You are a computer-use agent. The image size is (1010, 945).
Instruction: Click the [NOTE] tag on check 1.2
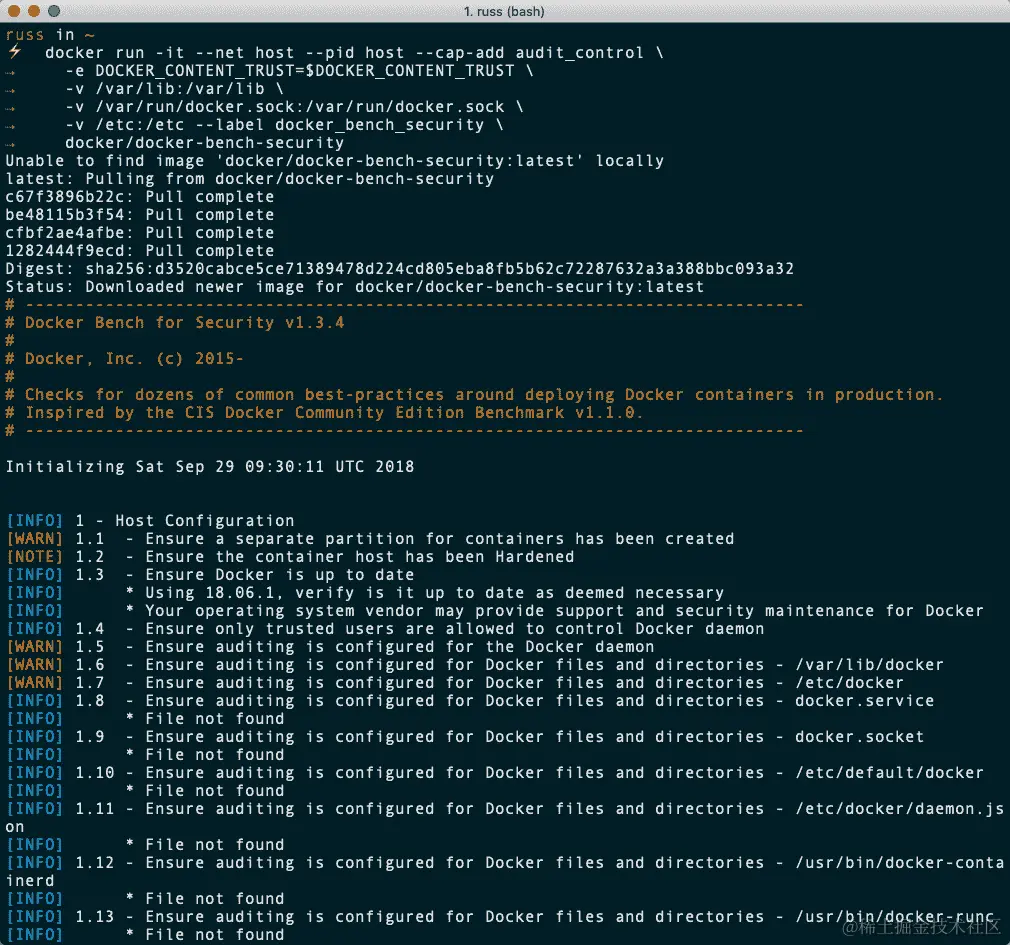pos(35,557)
